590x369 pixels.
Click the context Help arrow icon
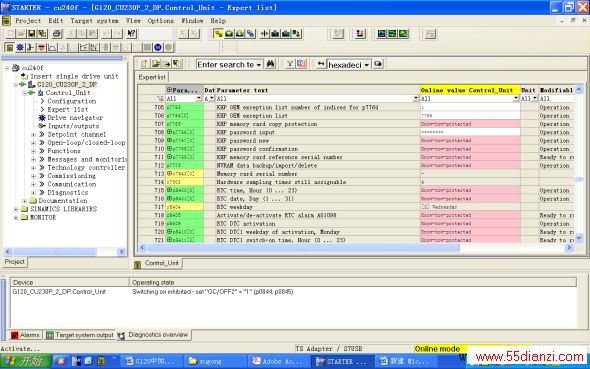(x=132, y=34)
